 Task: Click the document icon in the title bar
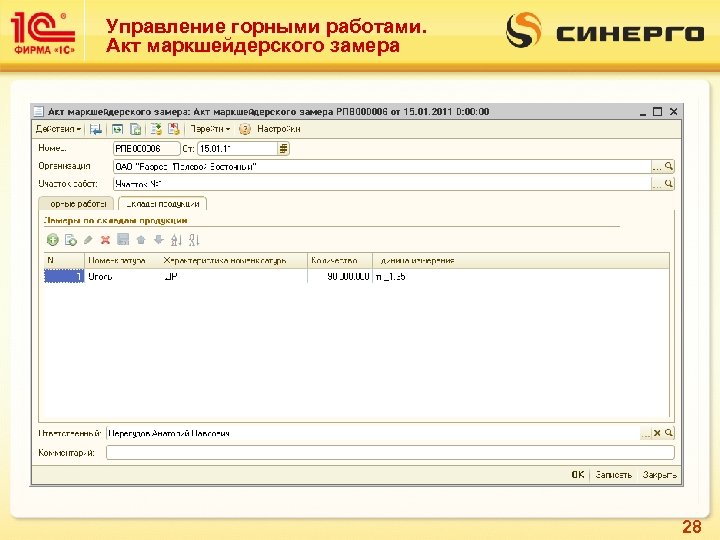click(x=39, y=112)
